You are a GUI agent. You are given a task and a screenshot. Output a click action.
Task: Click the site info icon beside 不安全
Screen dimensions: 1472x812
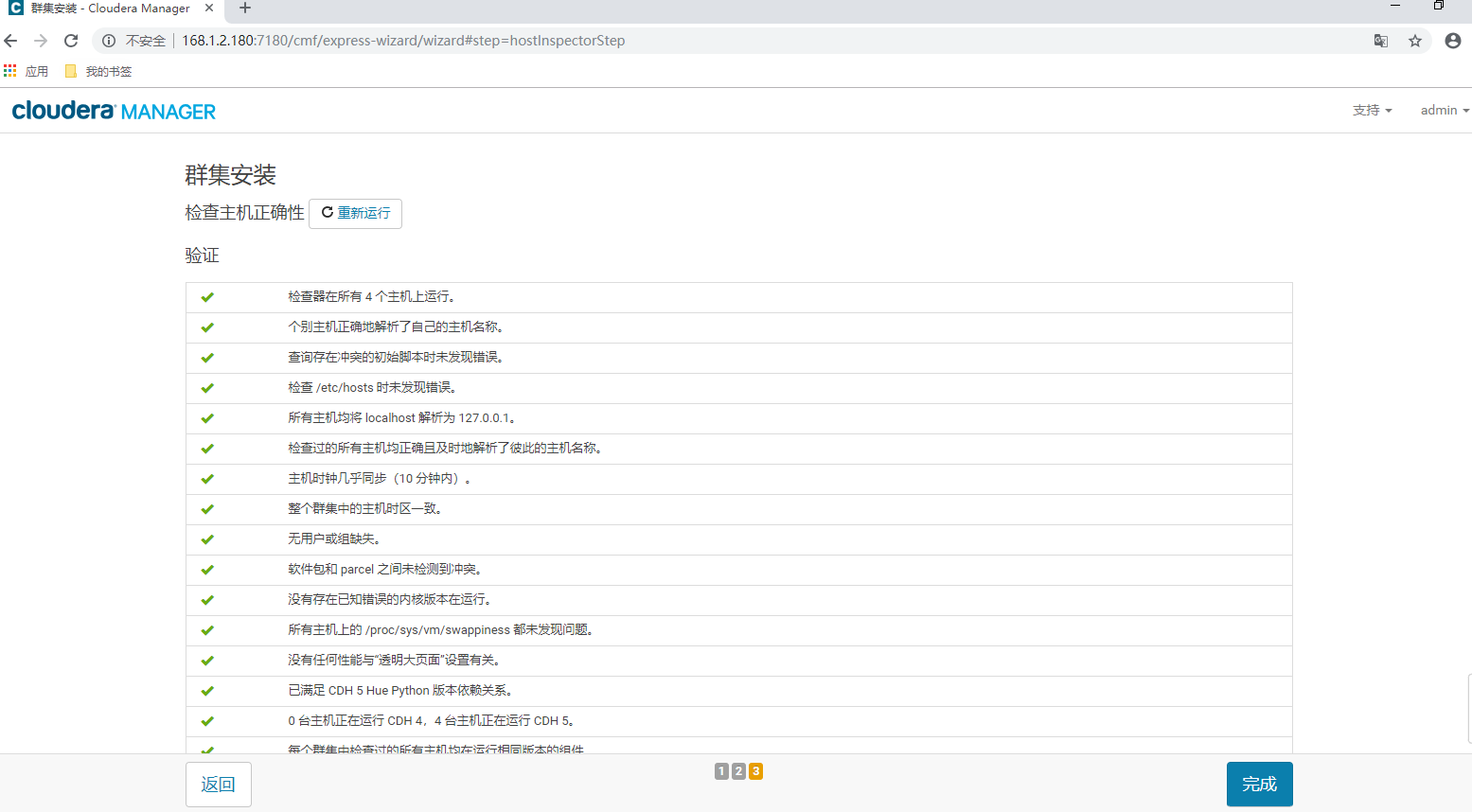[x=109, y=41]
